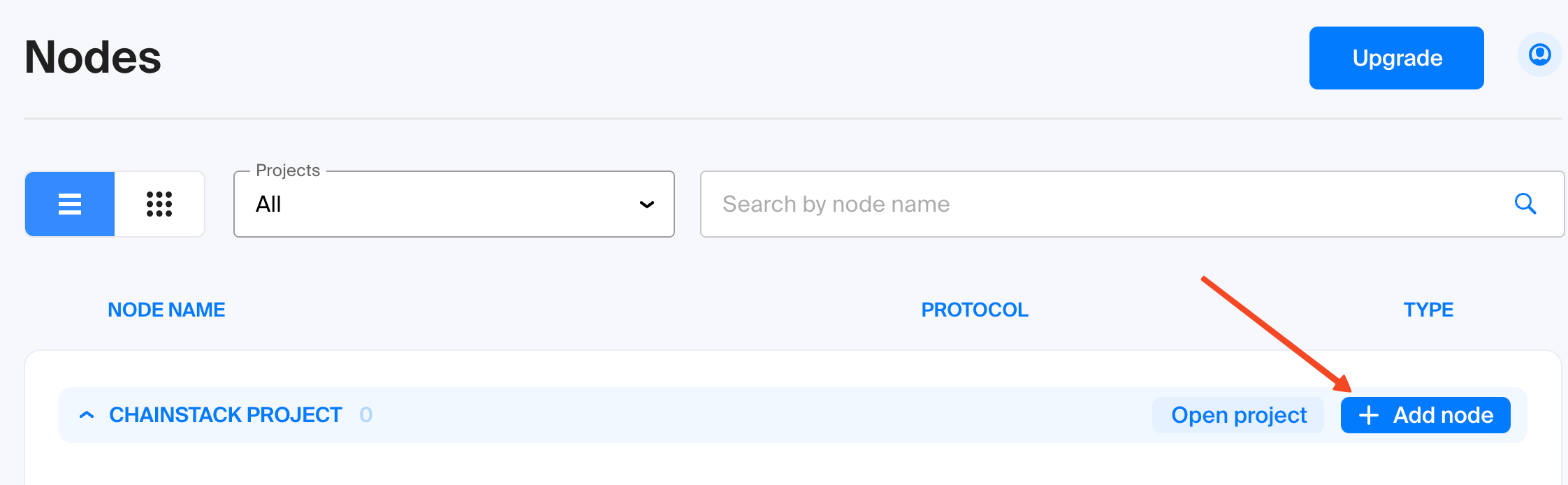Click the Nodes page heading
This screenshot has width=1568, height=485.
pyautogui.click(x=93, y=57)
